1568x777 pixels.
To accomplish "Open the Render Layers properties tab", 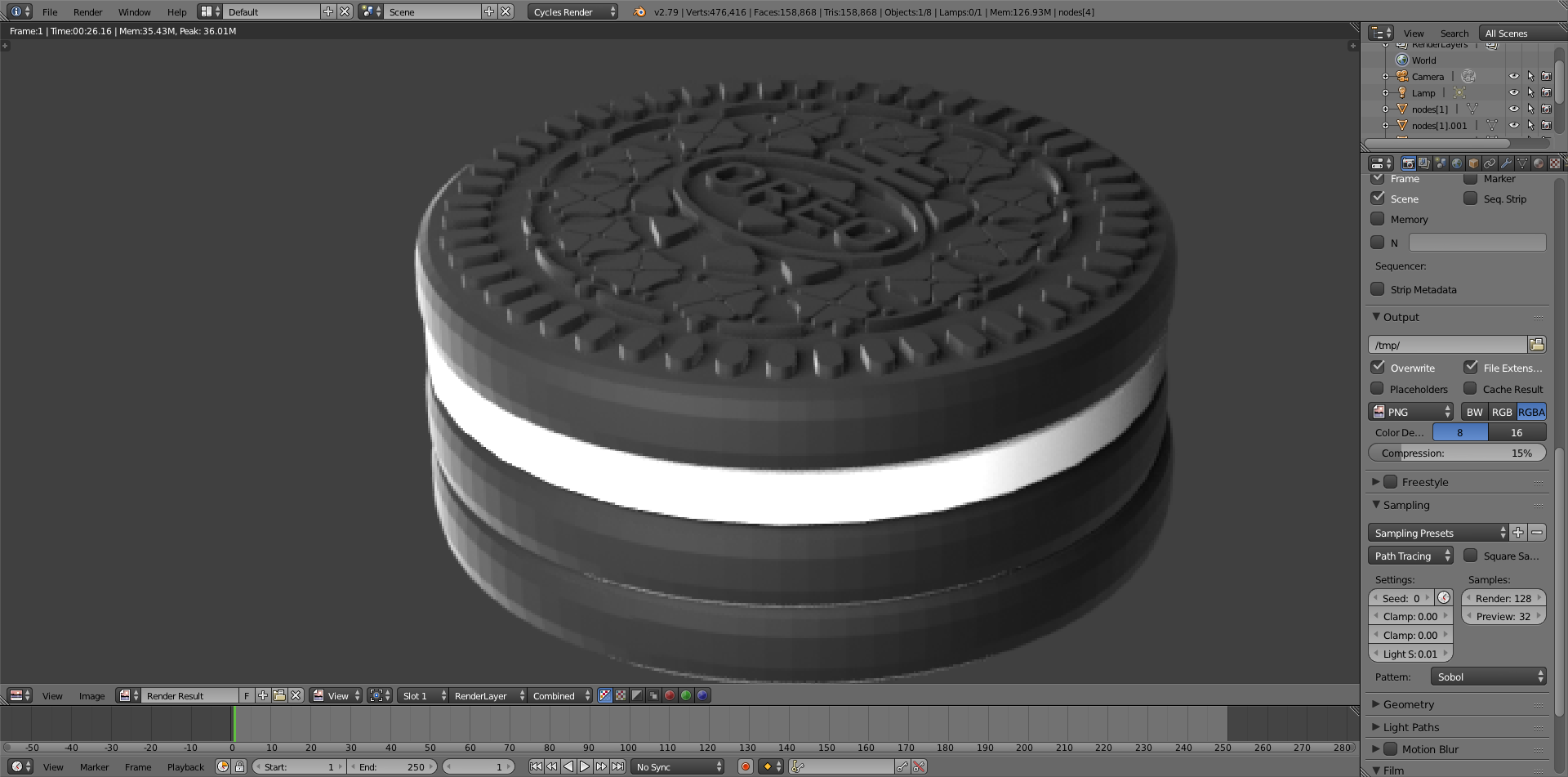I will tap(1424, 163).
